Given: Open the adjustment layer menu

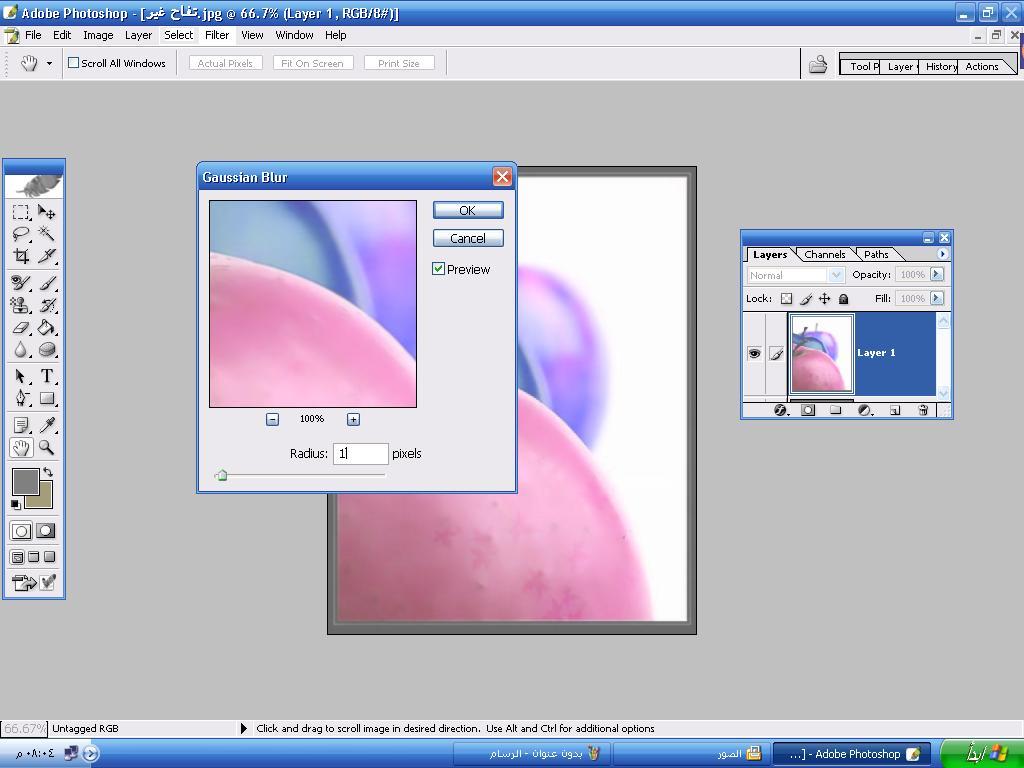Looking at the screenshot, I should (x=865, y=410).
